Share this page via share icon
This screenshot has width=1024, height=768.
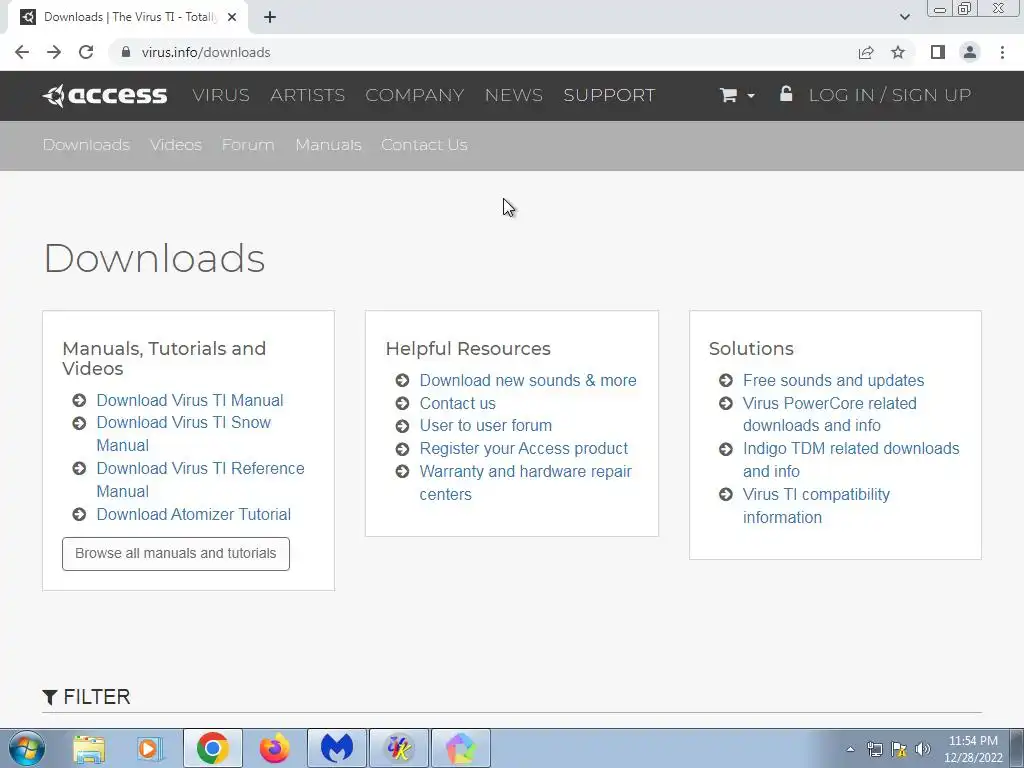866,52
